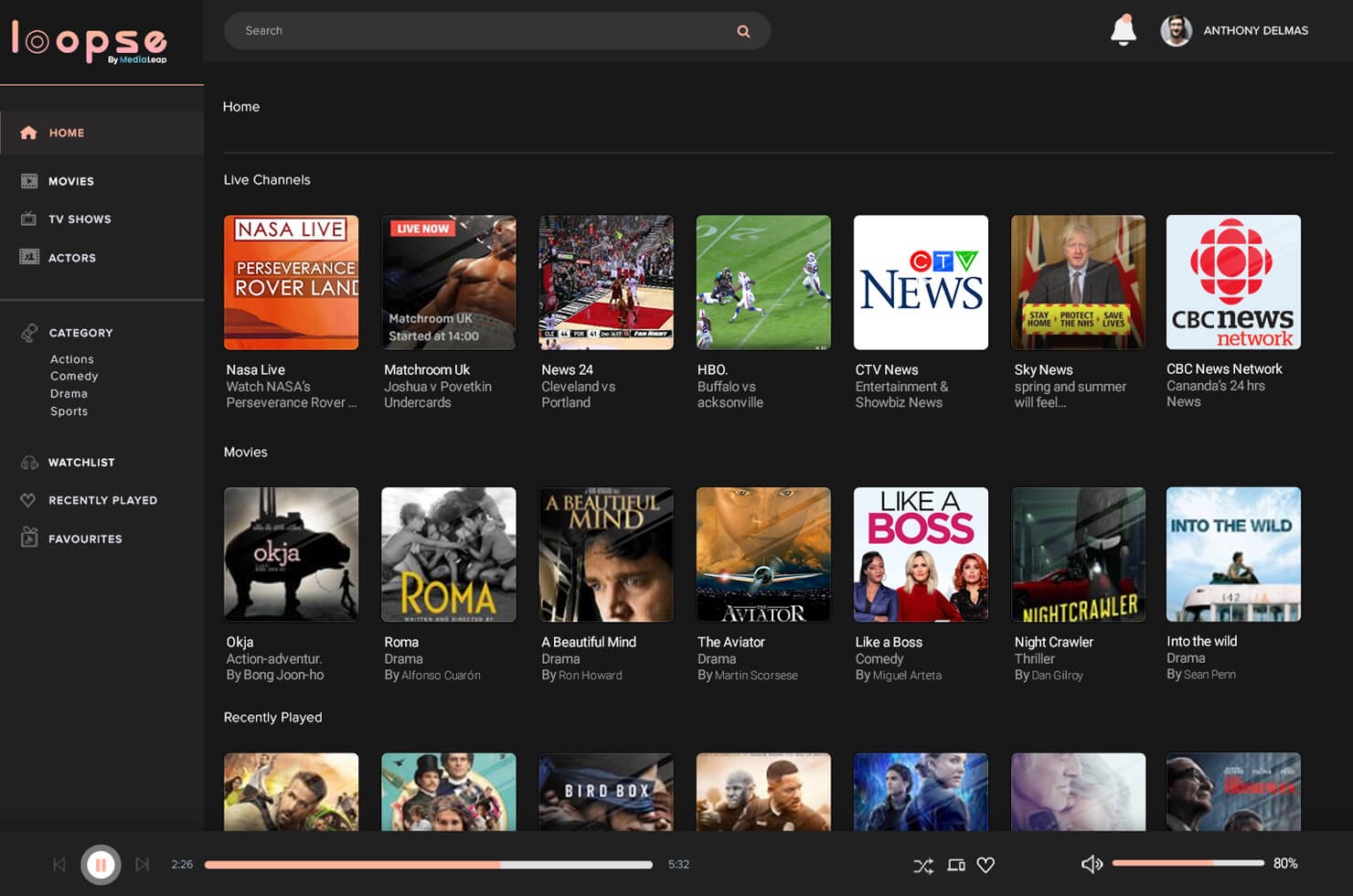Toggle favourite heart in player bar
The image size is (1353, 896).
click(985, 865)
